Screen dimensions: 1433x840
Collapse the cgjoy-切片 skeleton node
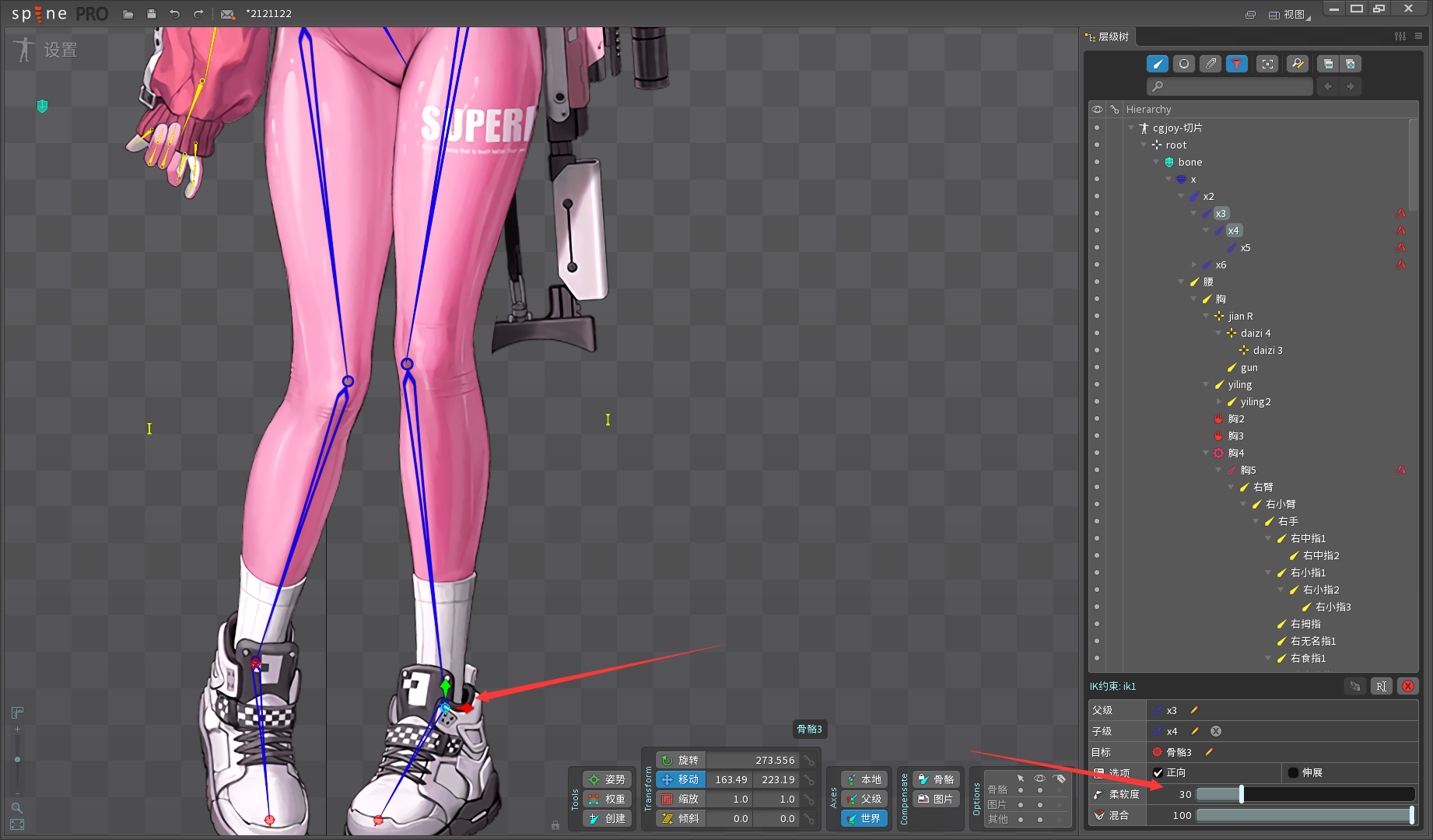click(x=1131, y=128)
